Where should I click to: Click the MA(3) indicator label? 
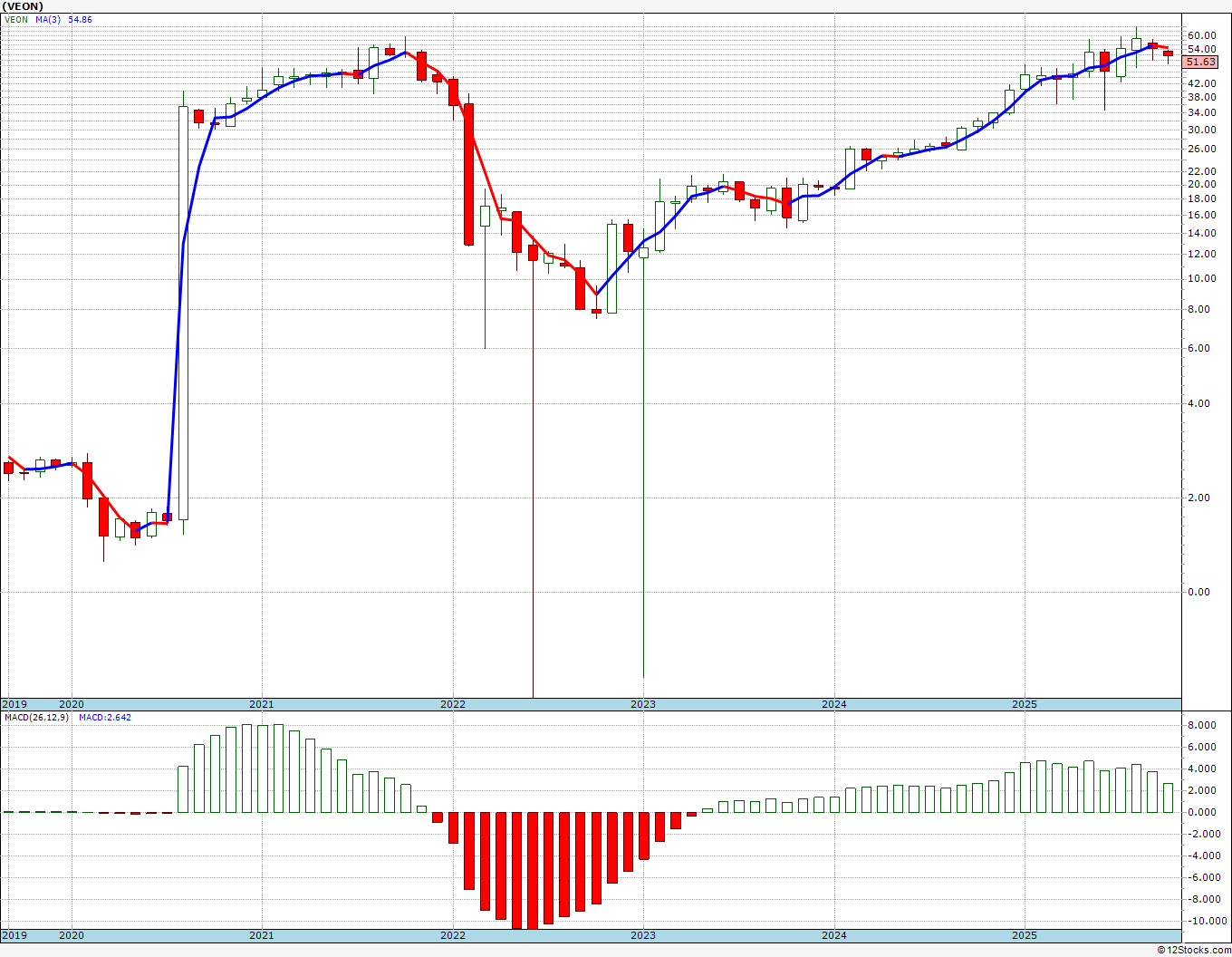pyautogui.click(x=49, y=19)
